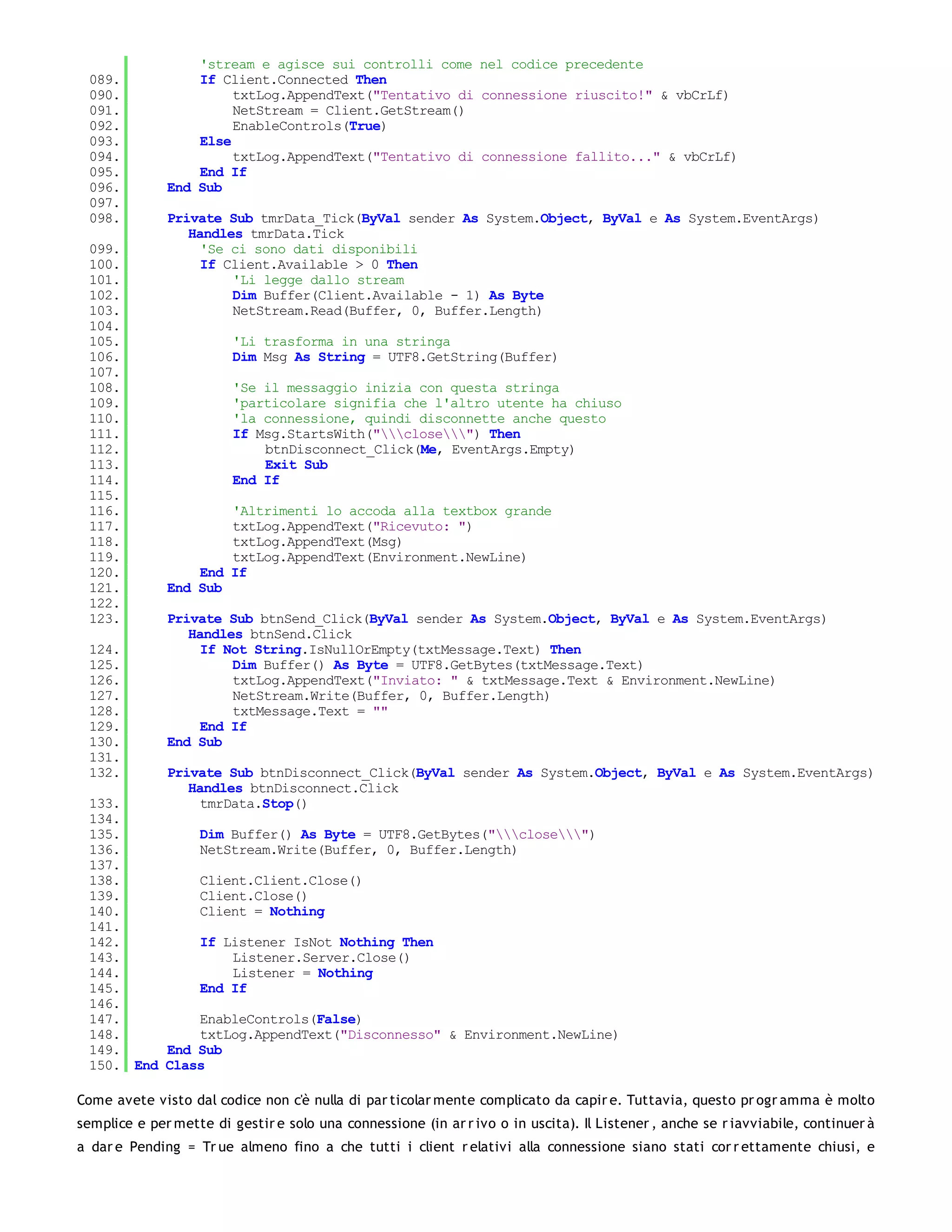Click 'Client.Close()' on line 139
The width and height of the screenshot is (952, 1232).
(253, 896)
